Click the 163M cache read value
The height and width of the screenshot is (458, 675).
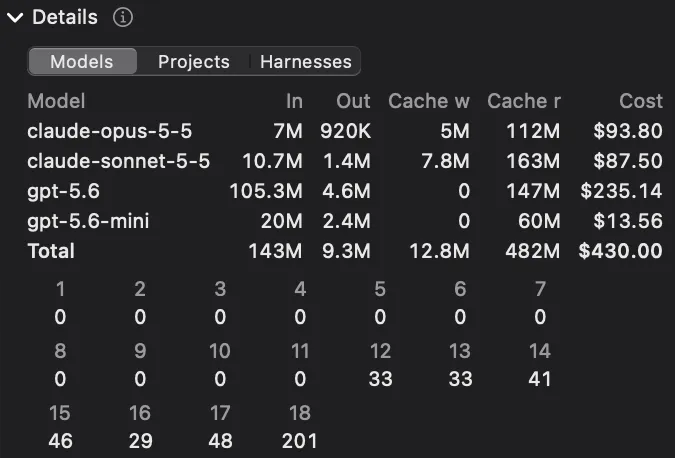coord(533,161)
